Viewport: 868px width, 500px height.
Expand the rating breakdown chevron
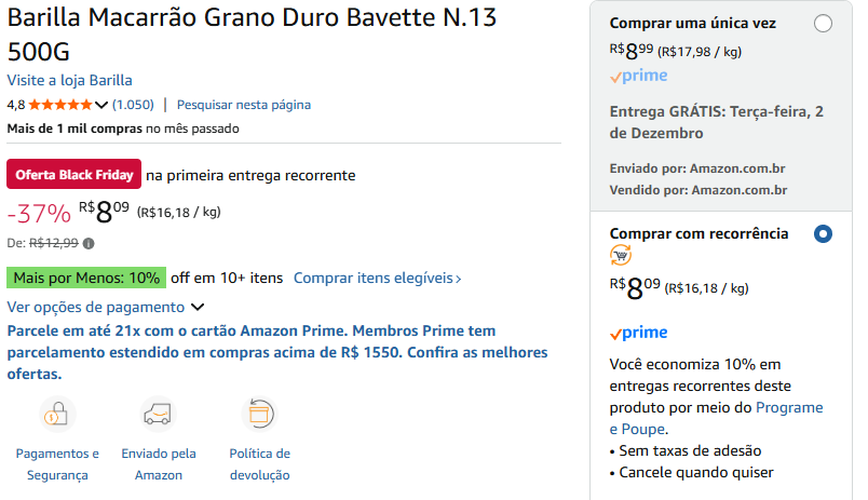[101, 104]
